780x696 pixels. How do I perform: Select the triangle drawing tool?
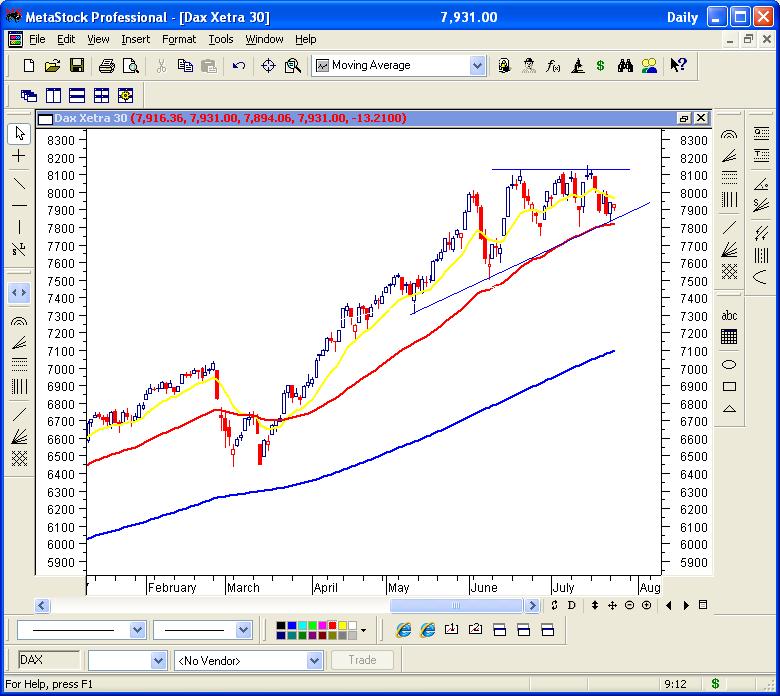(x=729, y=409)
